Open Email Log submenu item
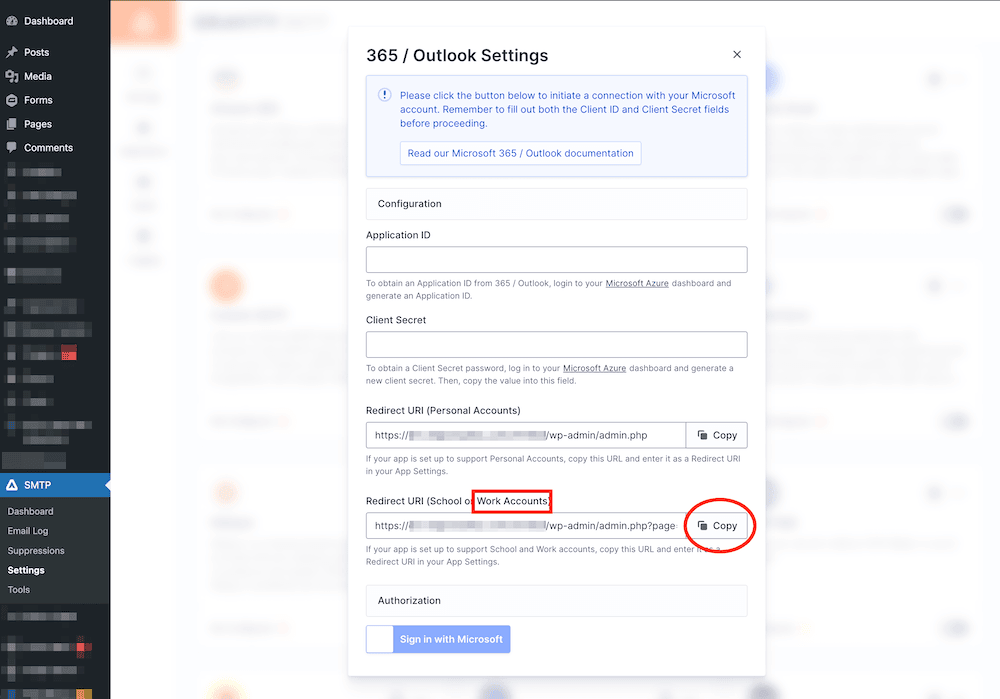 pos(28,531)
